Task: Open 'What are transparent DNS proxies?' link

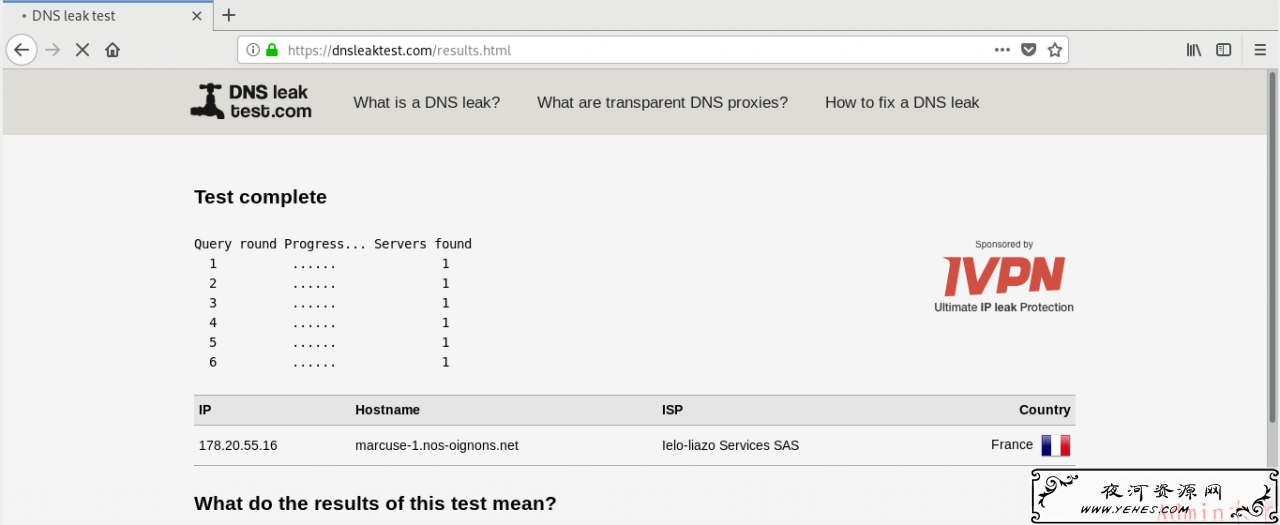Action: click(x=662, y=102)
